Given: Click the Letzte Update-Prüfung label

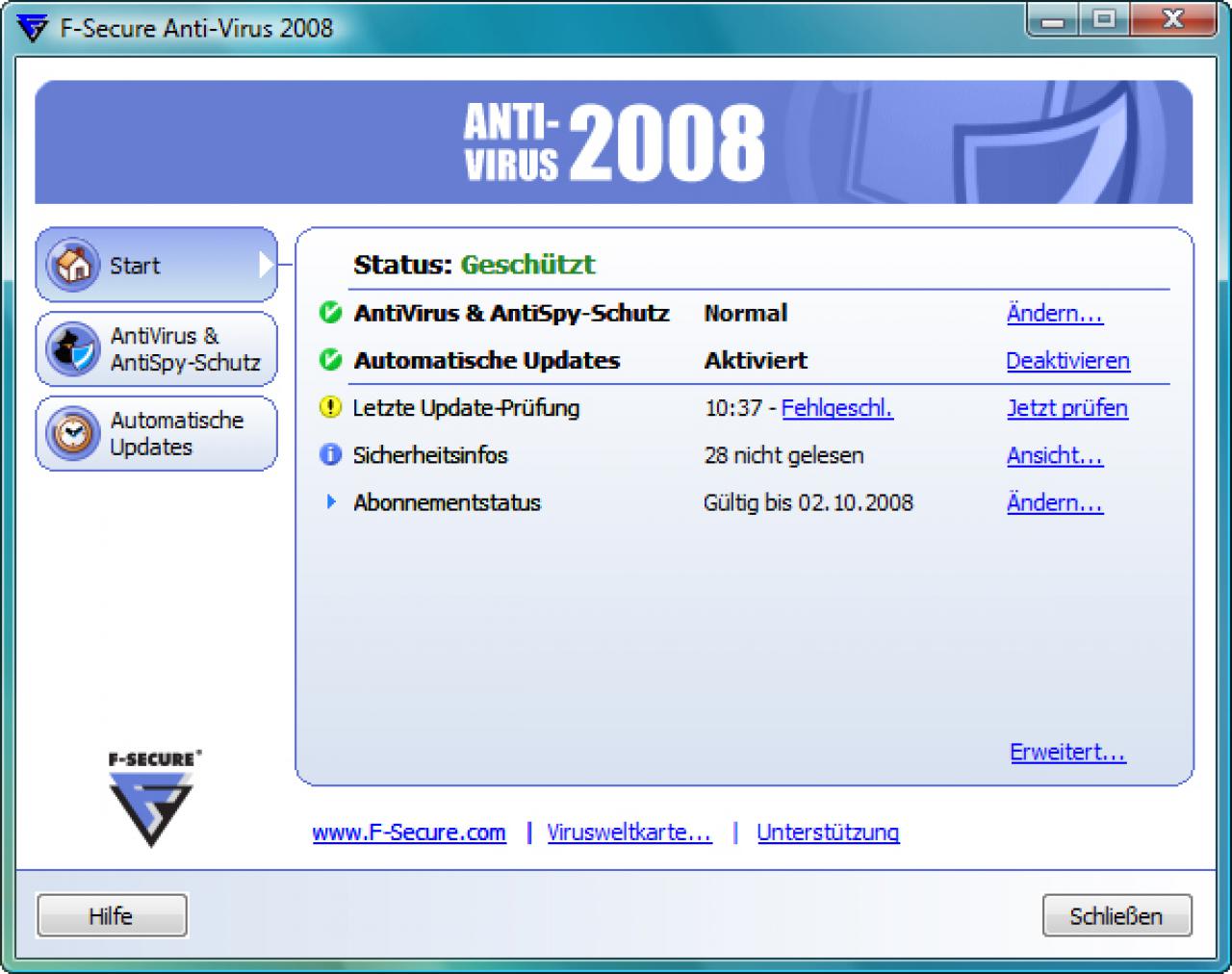Looking at the screenshot, I should (466, 408).
